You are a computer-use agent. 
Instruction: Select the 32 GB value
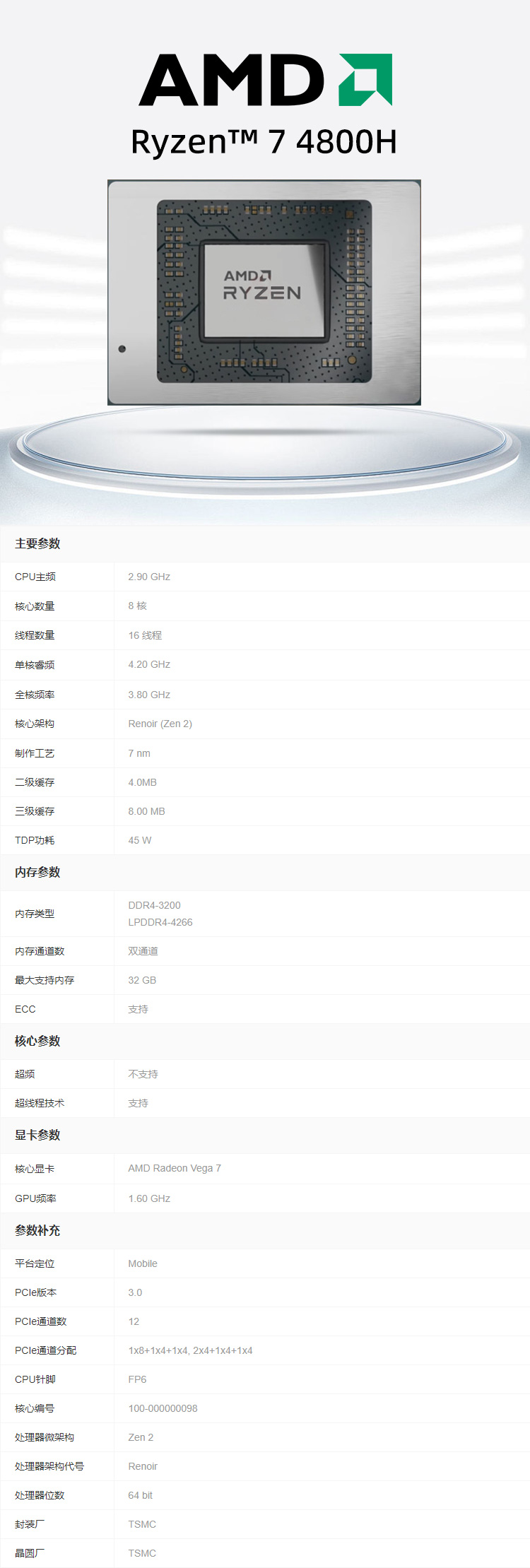(x=142, y=980)
